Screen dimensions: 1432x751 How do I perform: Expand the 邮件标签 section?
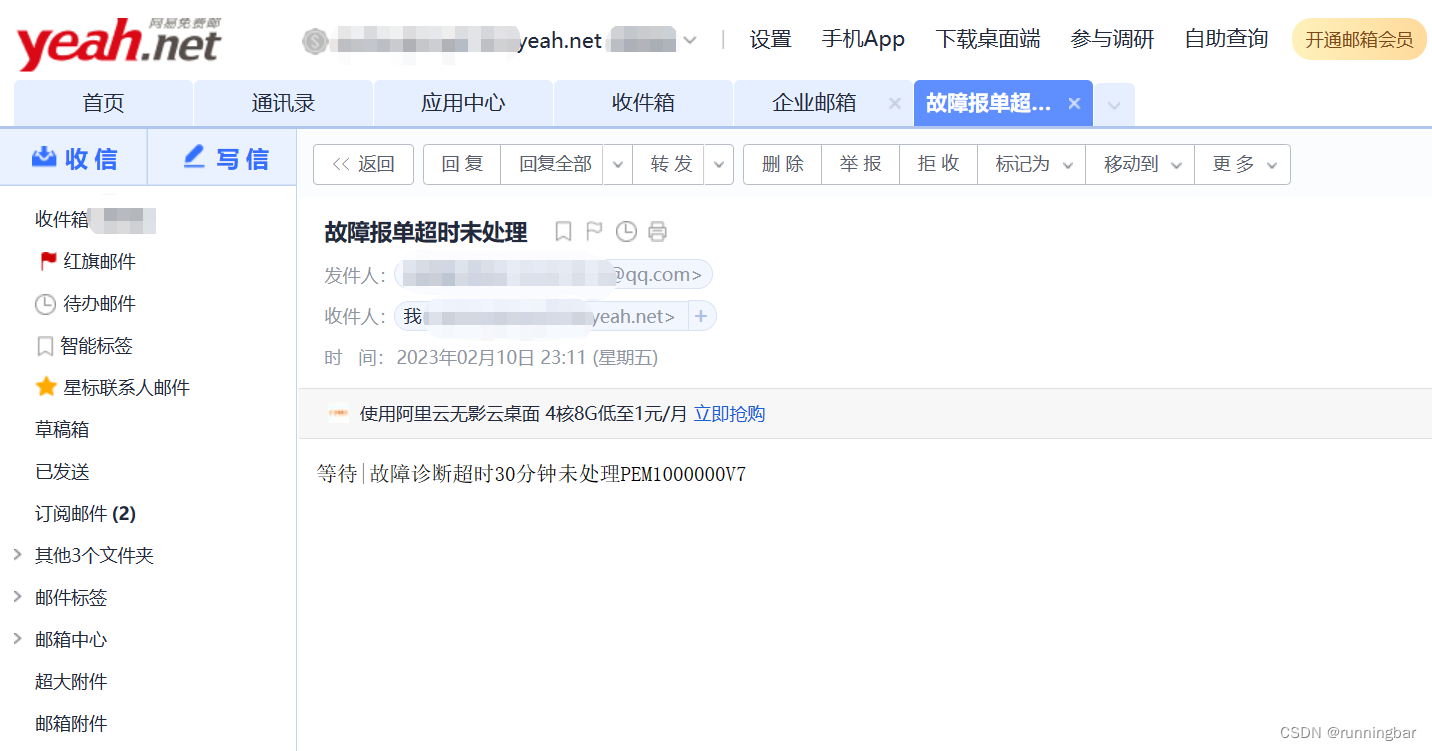point(17,596)
